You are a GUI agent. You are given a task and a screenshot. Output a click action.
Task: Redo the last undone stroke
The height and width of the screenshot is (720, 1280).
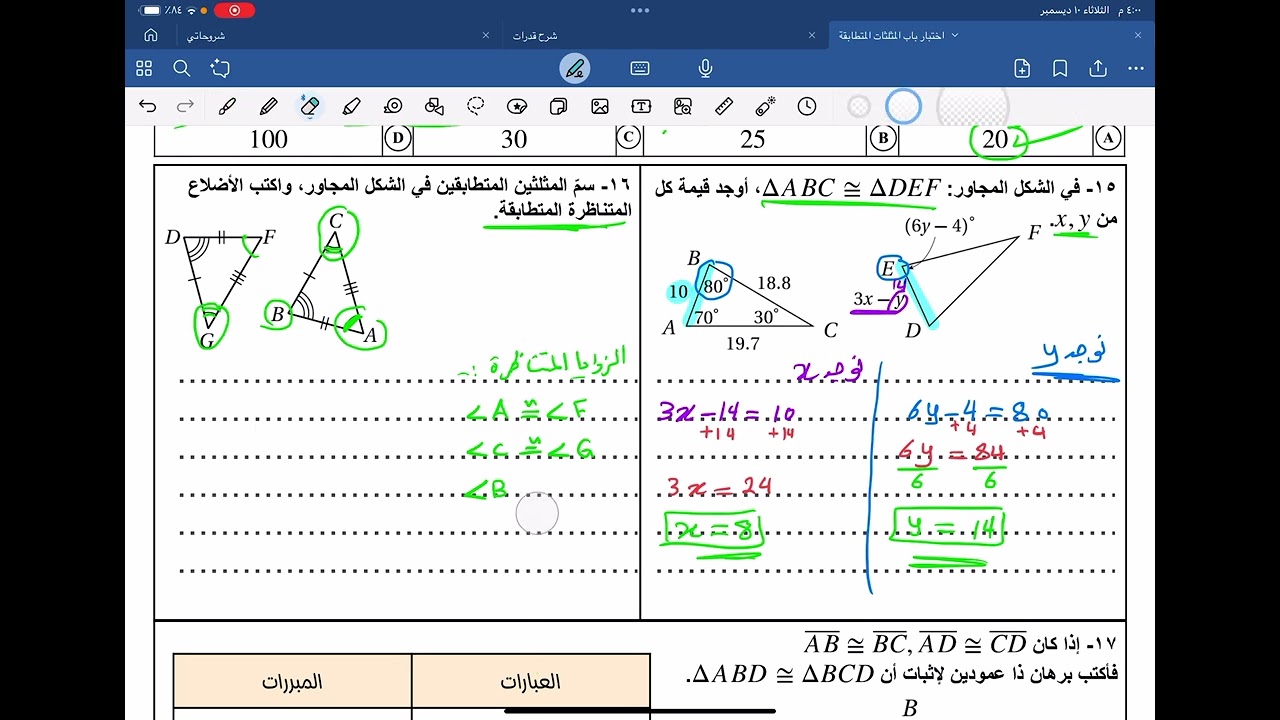(185, 106)
